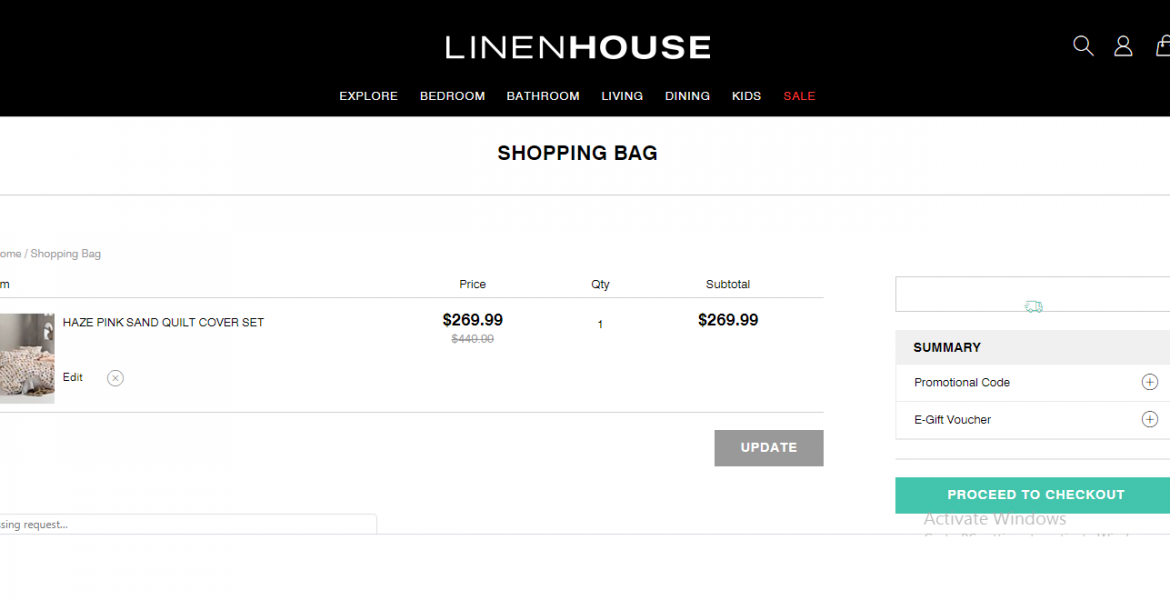Open the Kids menu

click(746, 96)
